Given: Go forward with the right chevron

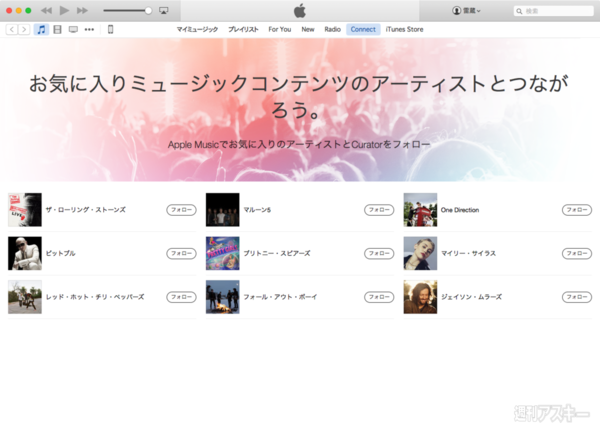Looking at the screenshot, I should 24,29.
